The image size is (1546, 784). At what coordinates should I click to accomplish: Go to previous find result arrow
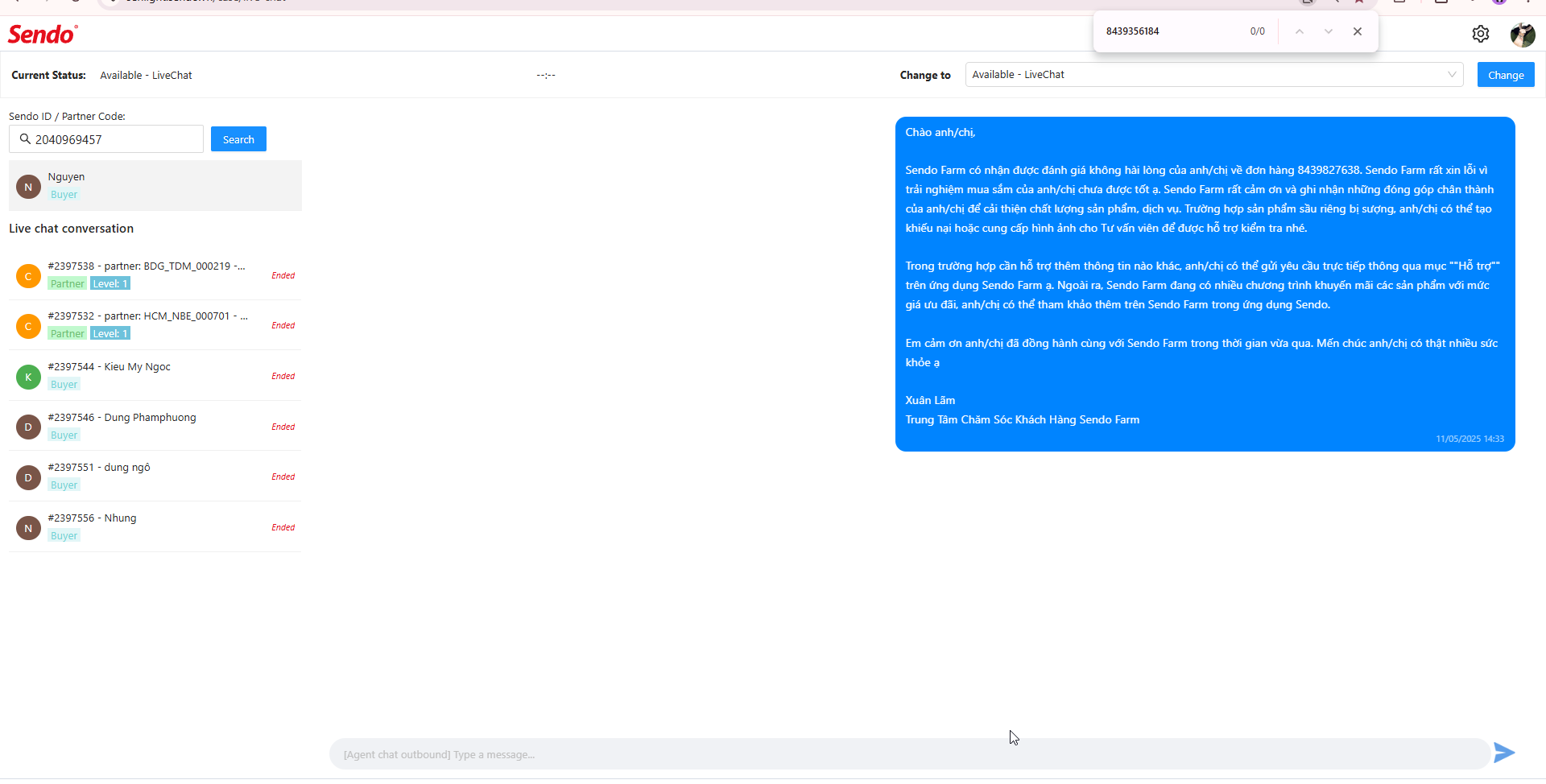pos(1299,31)
